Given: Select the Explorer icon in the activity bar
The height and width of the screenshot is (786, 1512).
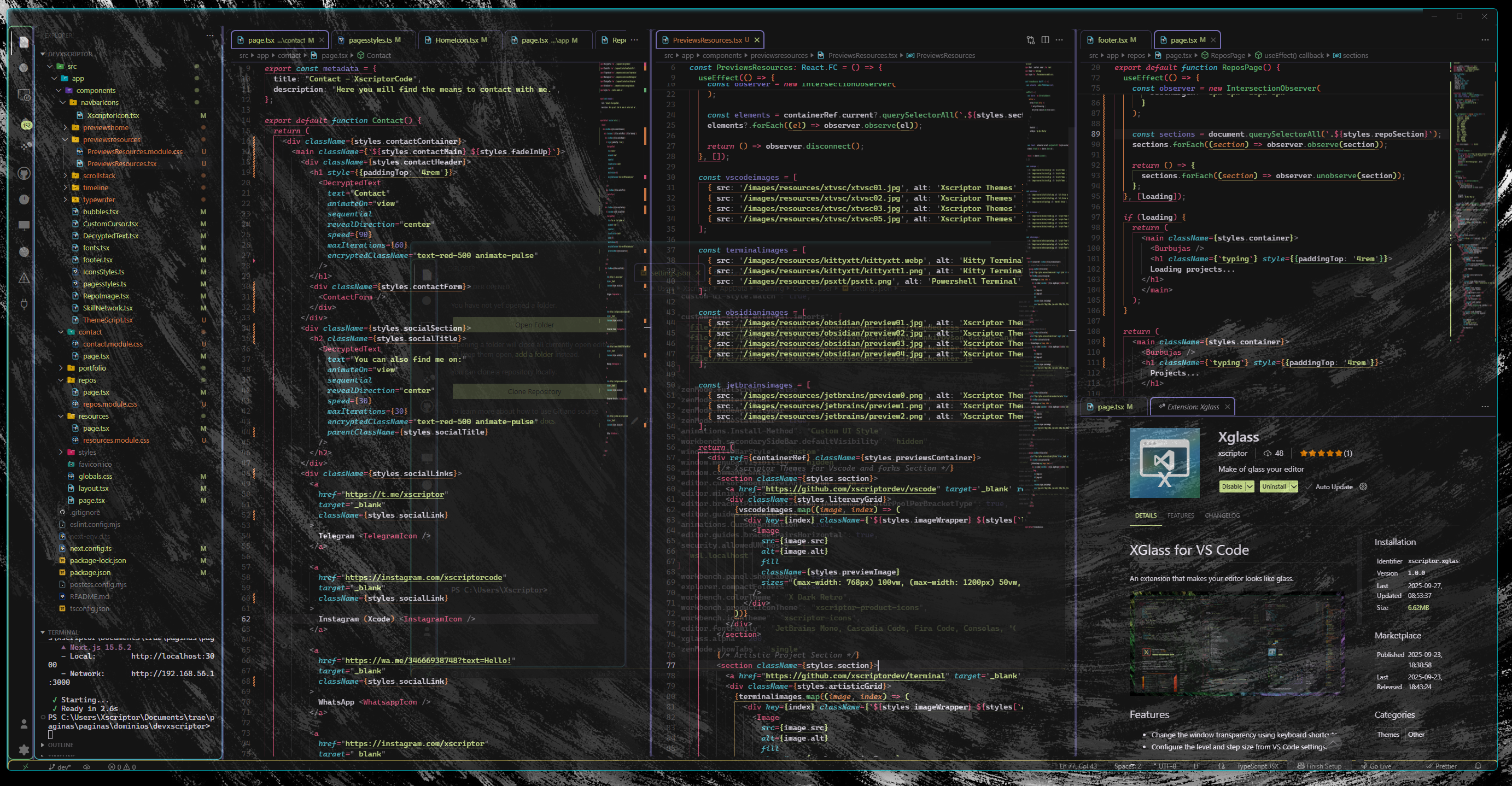Looking at the screenshot, I should 24,41.
